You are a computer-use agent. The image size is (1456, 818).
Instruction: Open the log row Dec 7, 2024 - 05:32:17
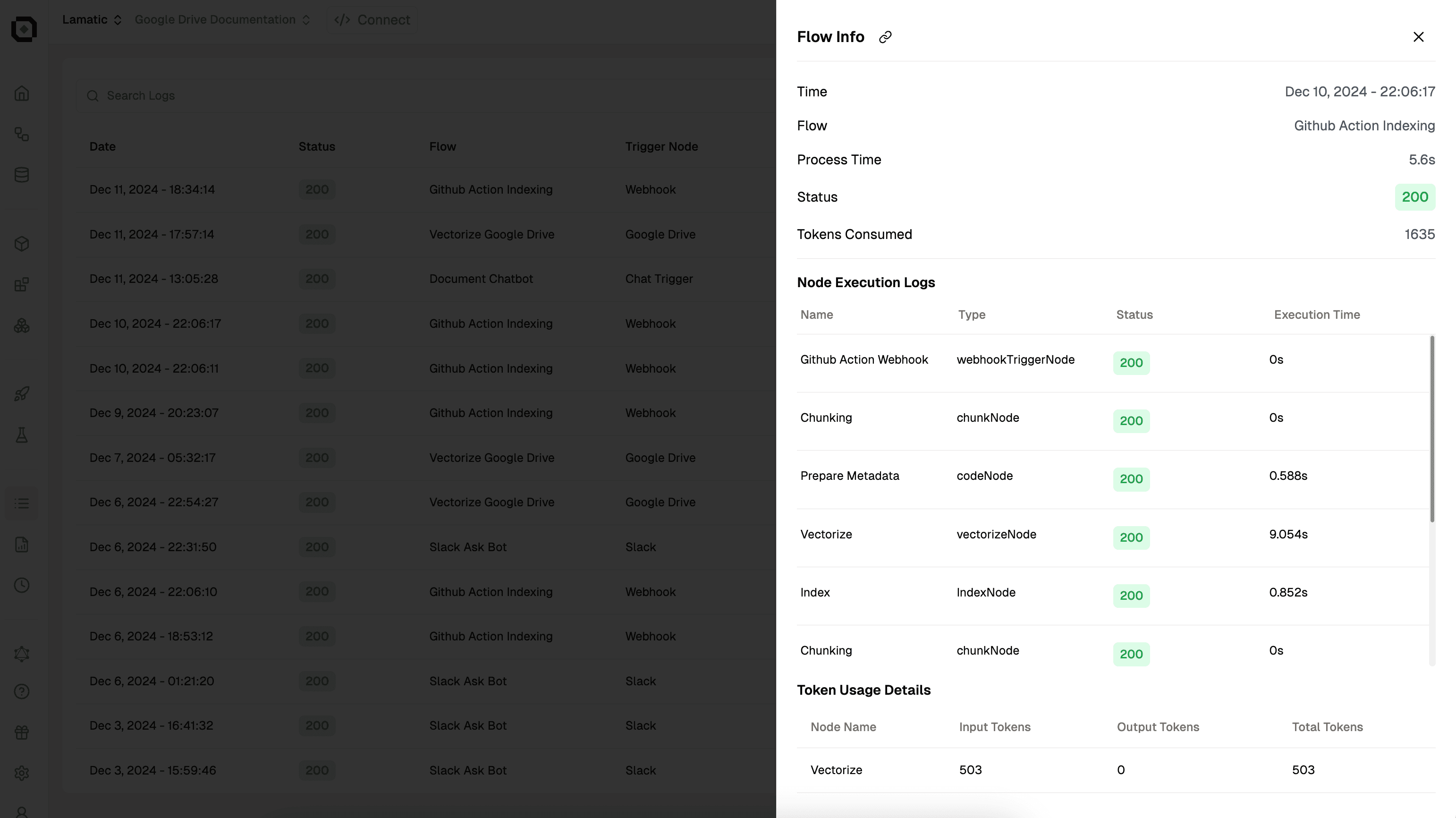(x=427, y=457)
